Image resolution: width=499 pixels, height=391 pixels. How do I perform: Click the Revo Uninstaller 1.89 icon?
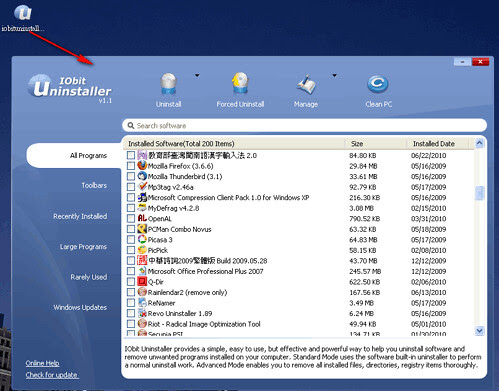coord(142,313)
